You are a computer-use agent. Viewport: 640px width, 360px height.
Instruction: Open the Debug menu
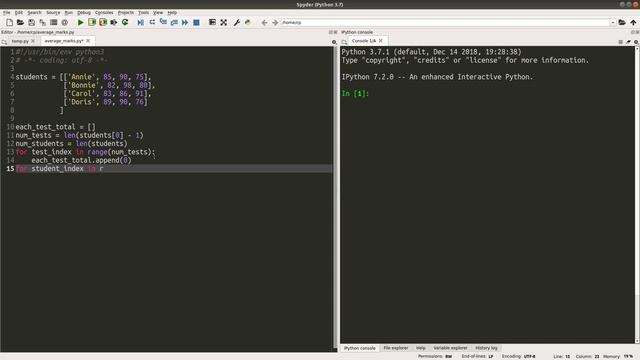[x=84, y=13]
